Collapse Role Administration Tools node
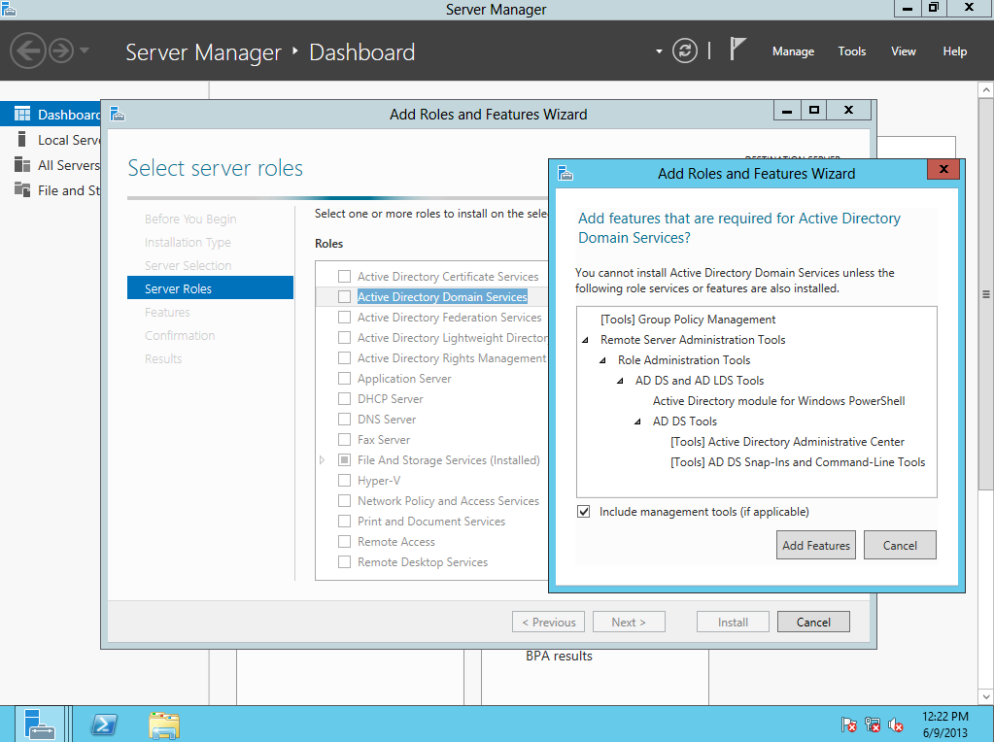Screen dimensions: 994x742 coord(603,360)
